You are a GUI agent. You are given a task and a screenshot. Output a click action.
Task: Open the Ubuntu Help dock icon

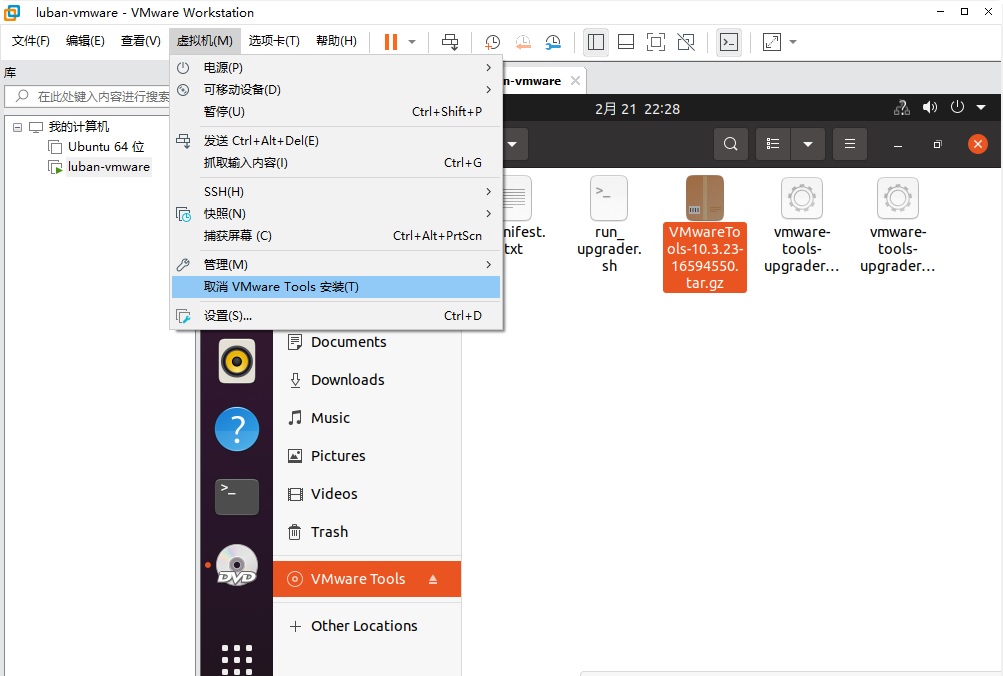coord(237,430)
